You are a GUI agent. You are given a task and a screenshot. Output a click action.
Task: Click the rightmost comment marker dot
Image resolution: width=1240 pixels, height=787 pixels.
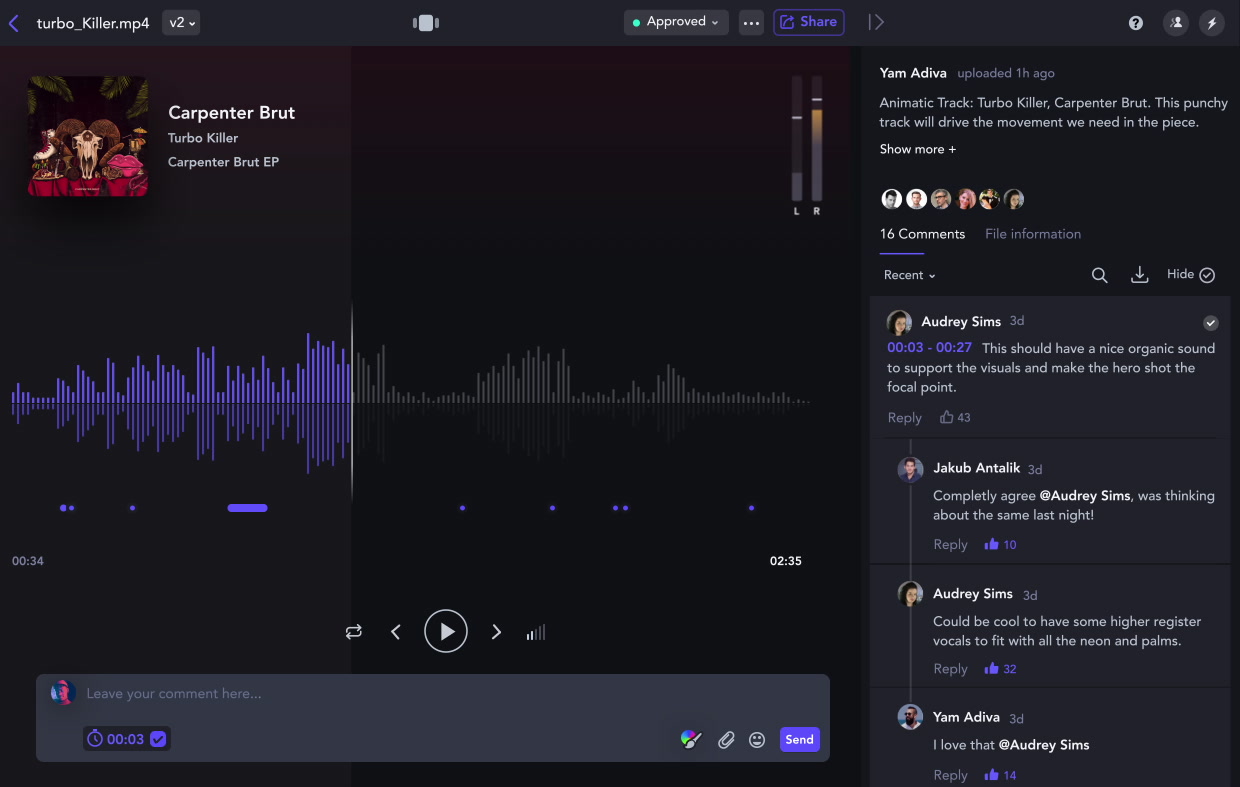click(751, 508)
